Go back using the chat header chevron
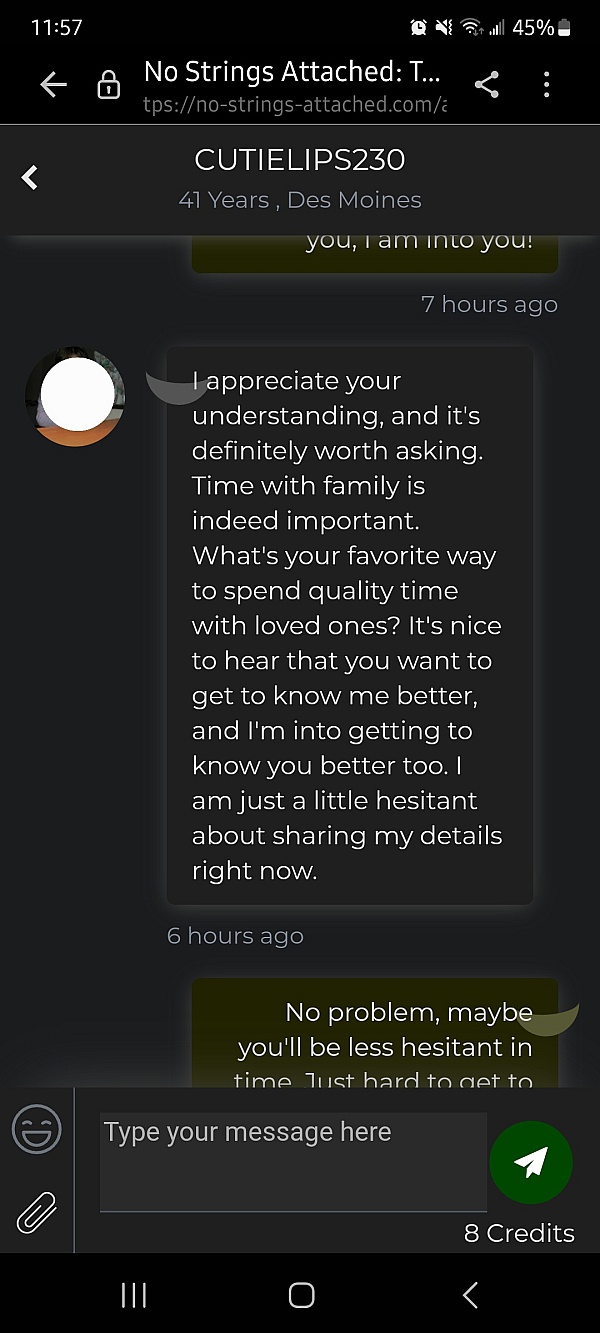Screen dimensions: 600x1333 [30, 178]
